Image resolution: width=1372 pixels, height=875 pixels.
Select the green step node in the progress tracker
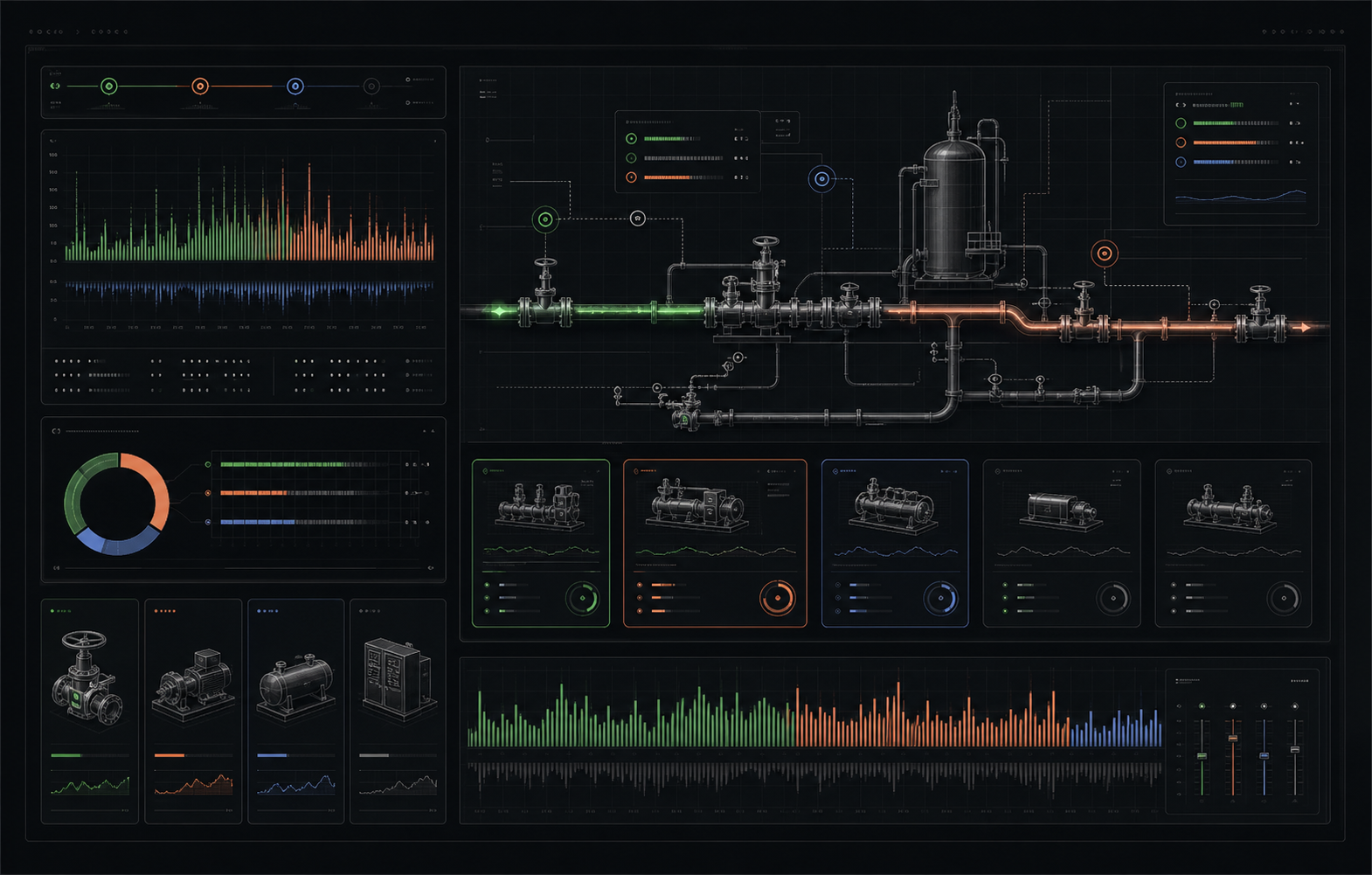coord(108,86)
